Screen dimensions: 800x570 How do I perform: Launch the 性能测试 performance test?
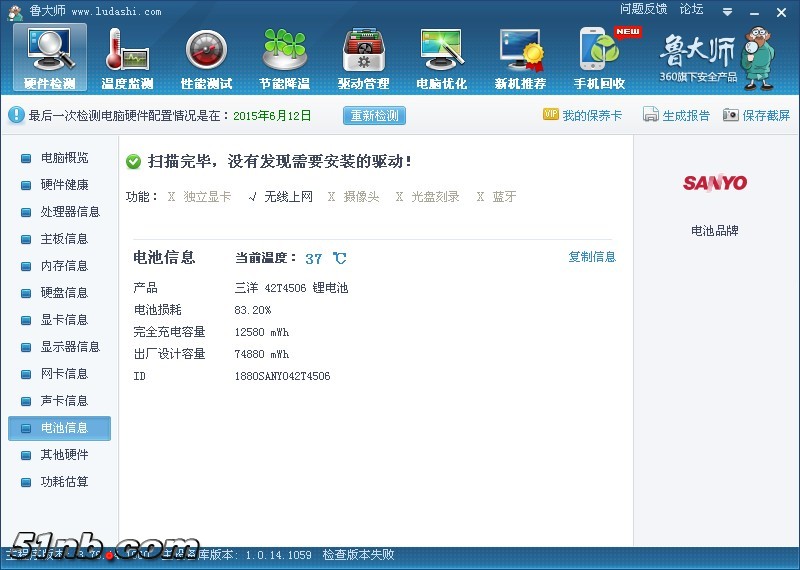pos(206,58)
